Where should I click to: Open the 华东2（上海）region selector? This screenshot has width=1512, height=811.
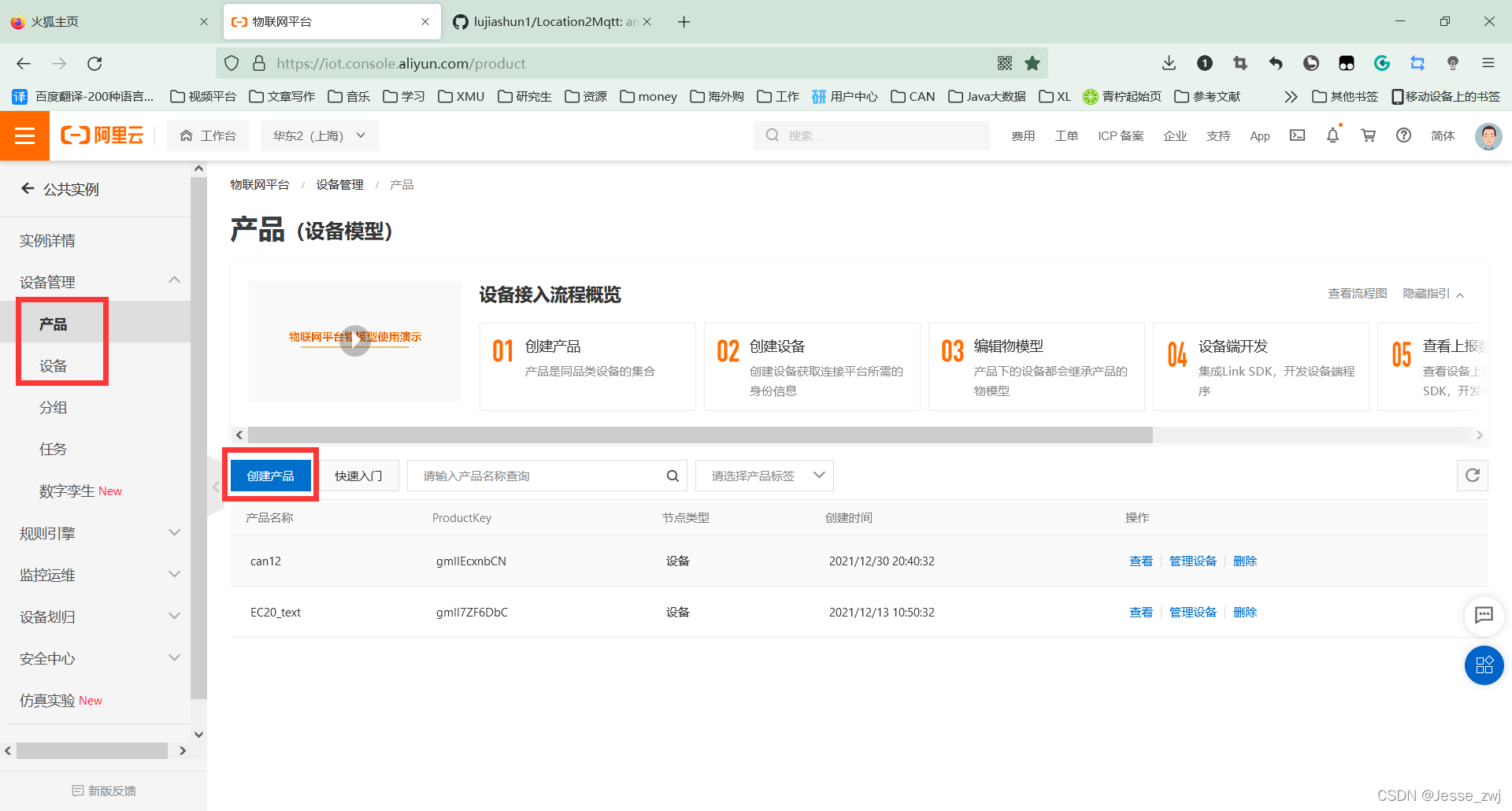[319, 135]
